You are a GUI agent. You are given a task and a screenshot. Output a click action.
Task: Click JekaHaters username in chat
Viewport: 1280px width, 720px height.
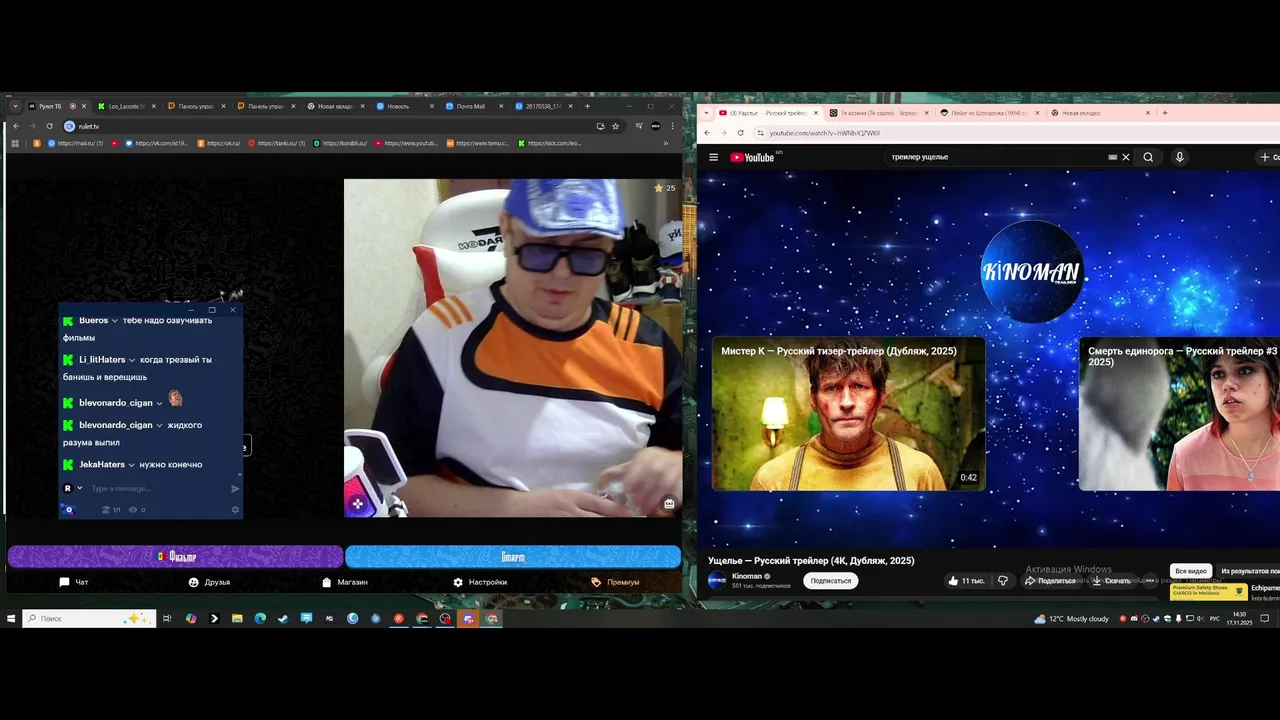tap(102, 465)
